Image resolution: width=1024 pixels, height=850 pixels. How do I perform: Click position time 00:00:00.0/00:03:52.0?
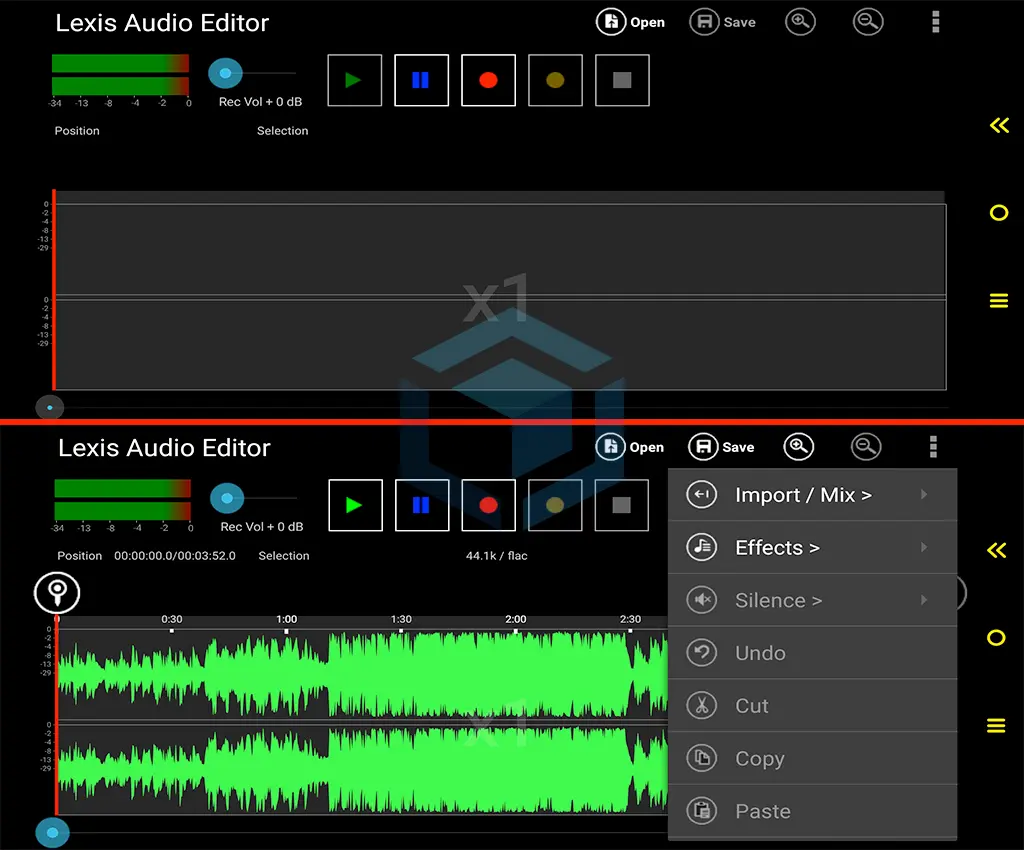[175, 556]
